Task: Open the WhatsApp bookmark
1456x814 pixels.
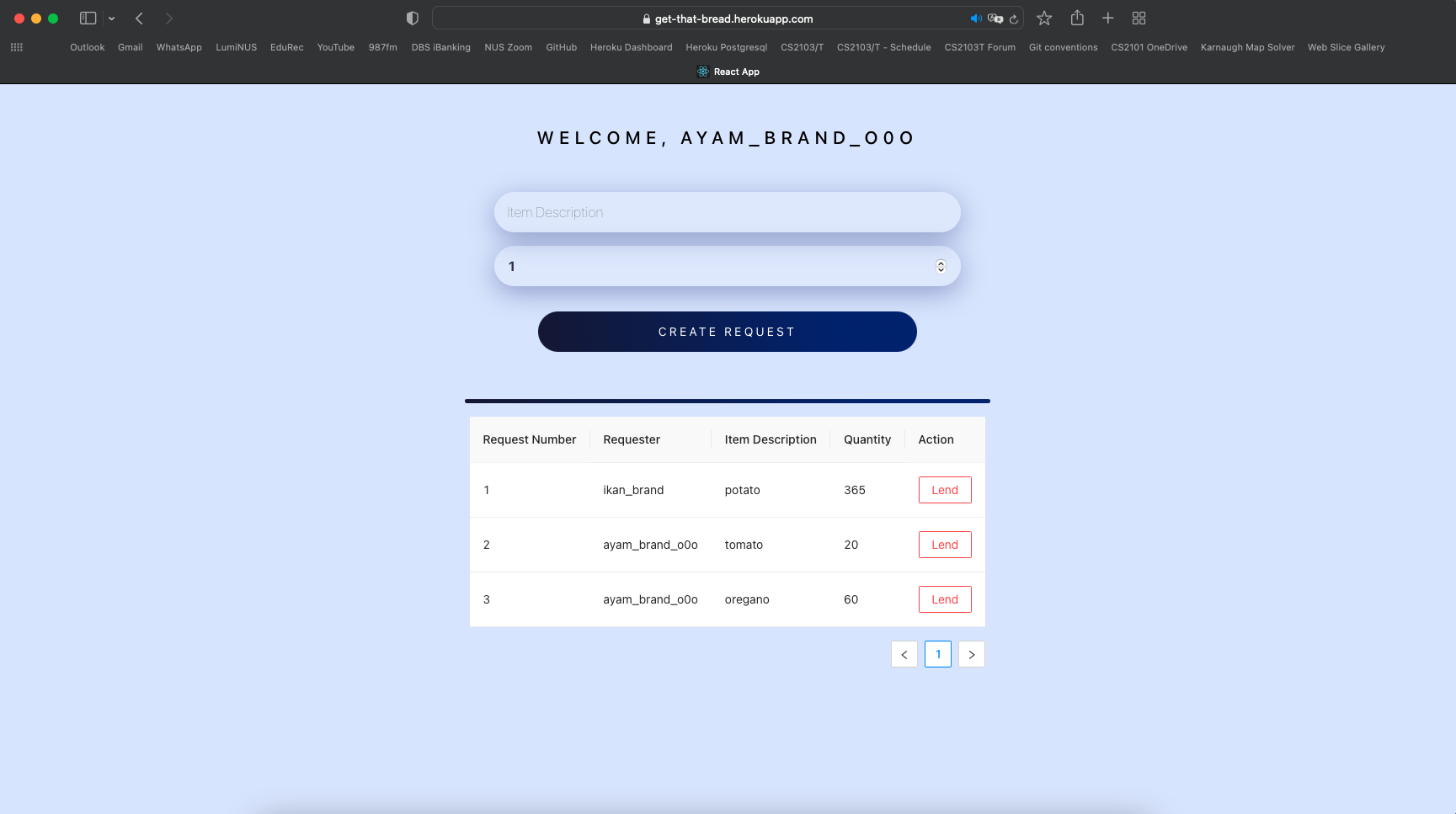Action: (x=179, y=47)
